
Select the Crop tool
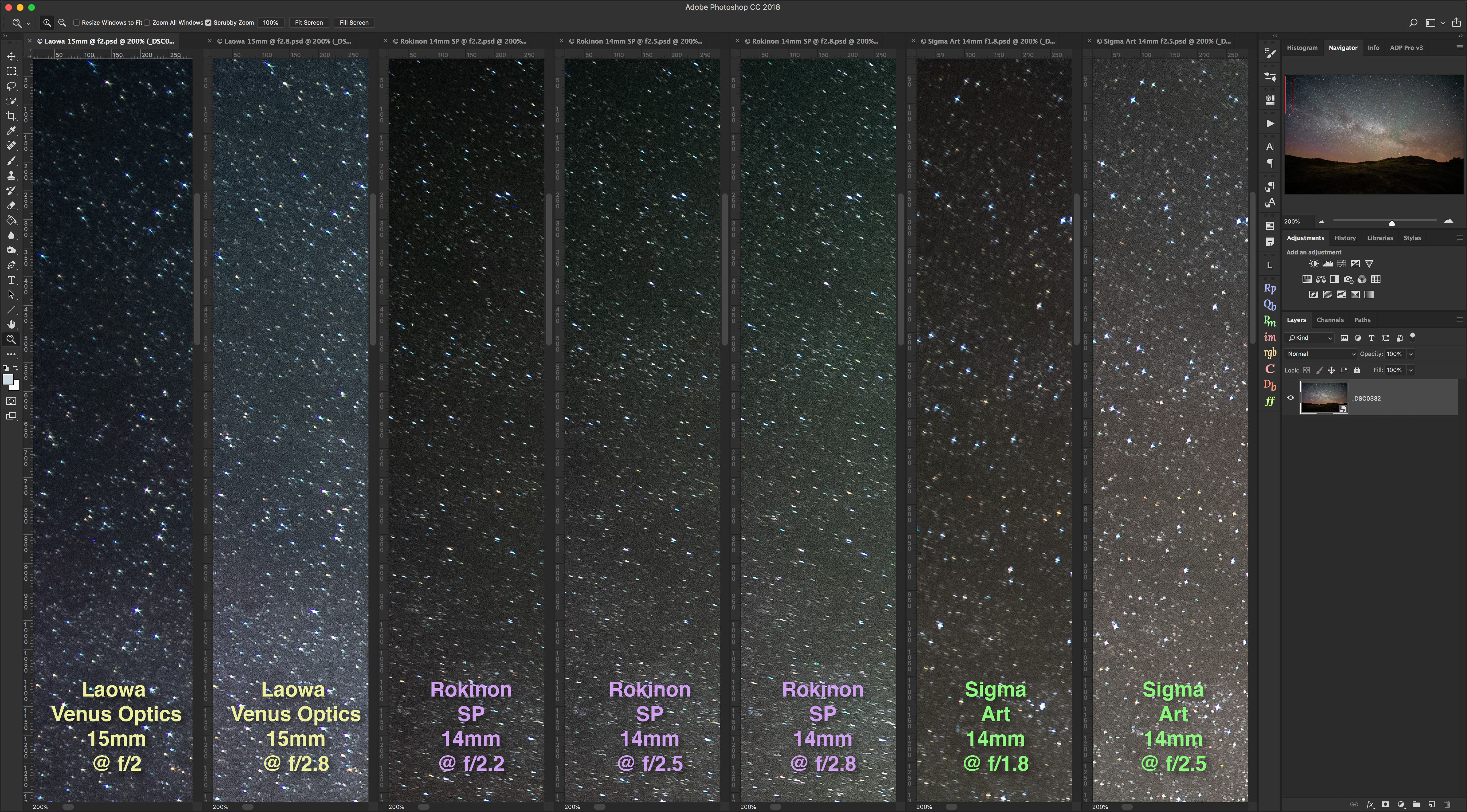(x=11, y=116)
